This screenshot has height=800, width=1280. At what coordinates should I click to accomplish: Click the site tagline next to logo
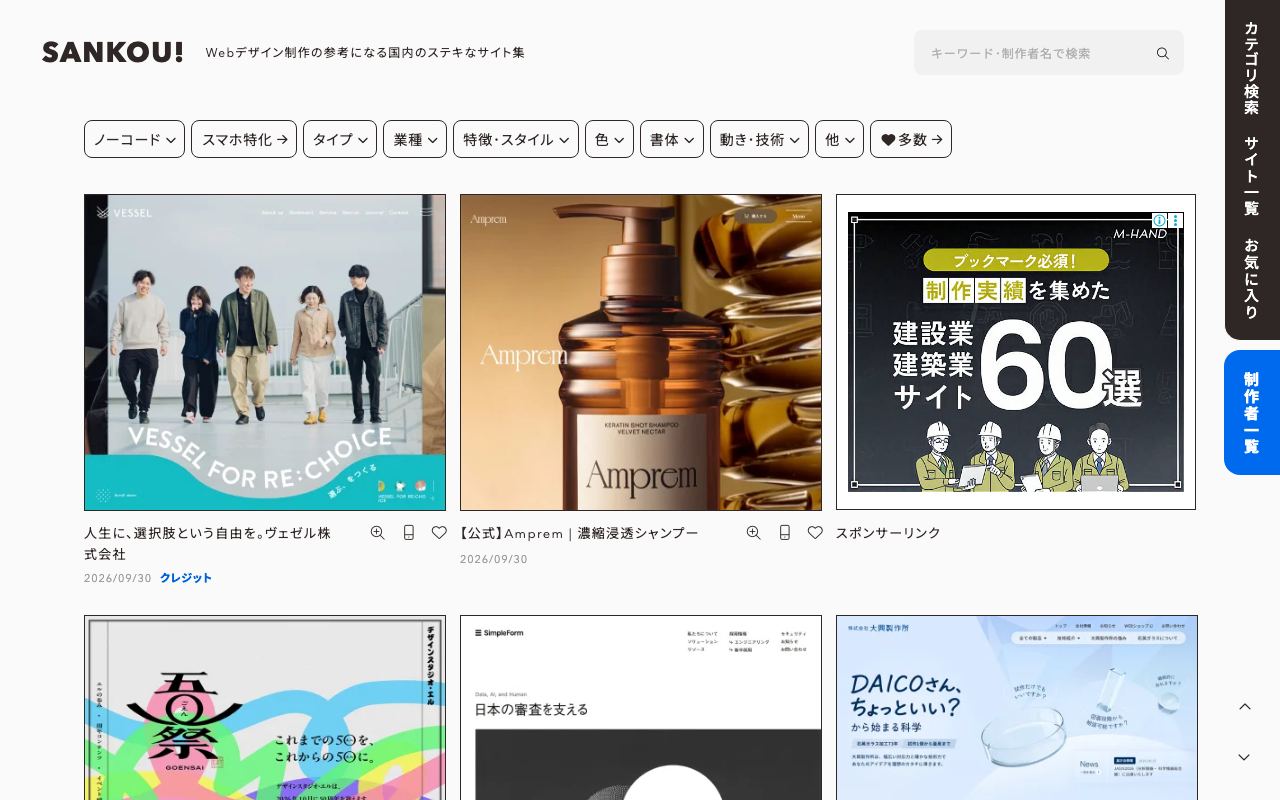[x=365, y=52]
